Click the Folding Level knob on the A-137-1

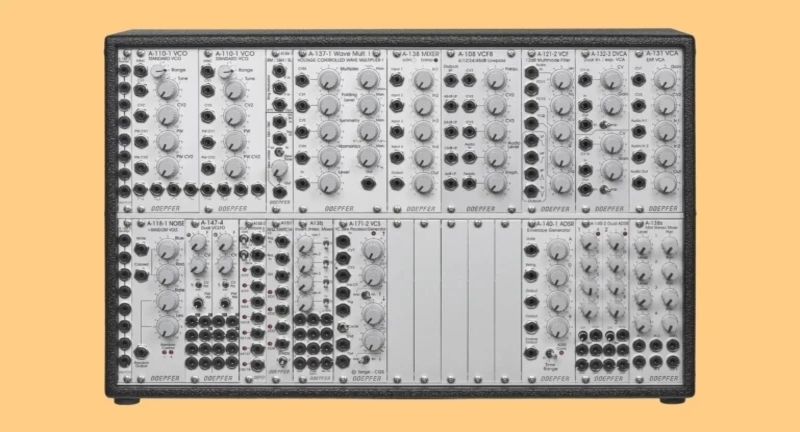(x=329, y=106)
